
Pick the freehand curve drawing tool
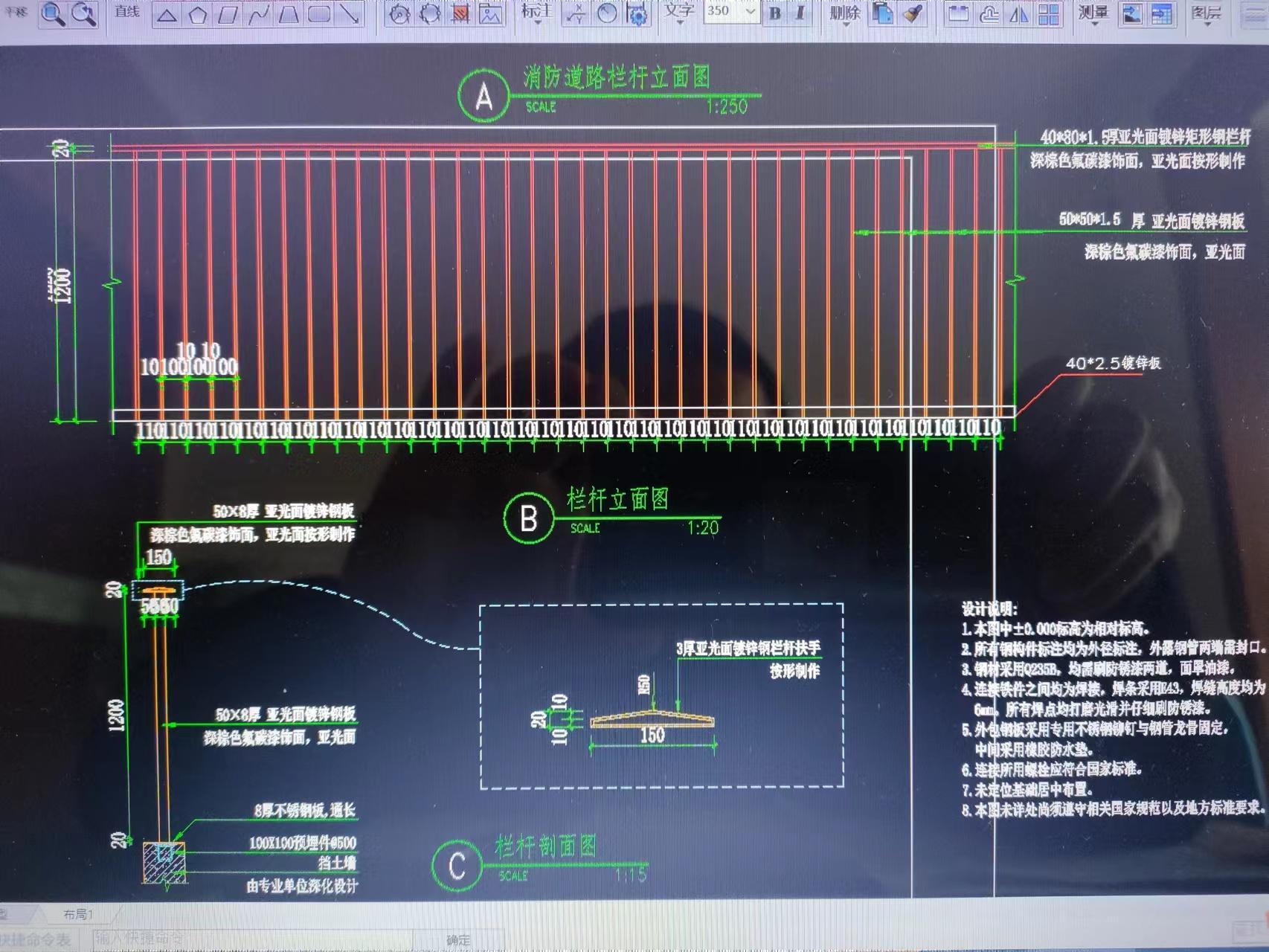pyautogui.click(x=259, y=15)
